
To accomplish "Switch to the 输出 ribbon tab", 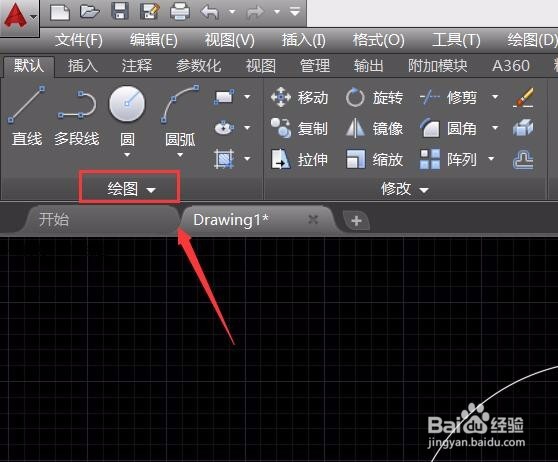I will click(x=368, y=66).
